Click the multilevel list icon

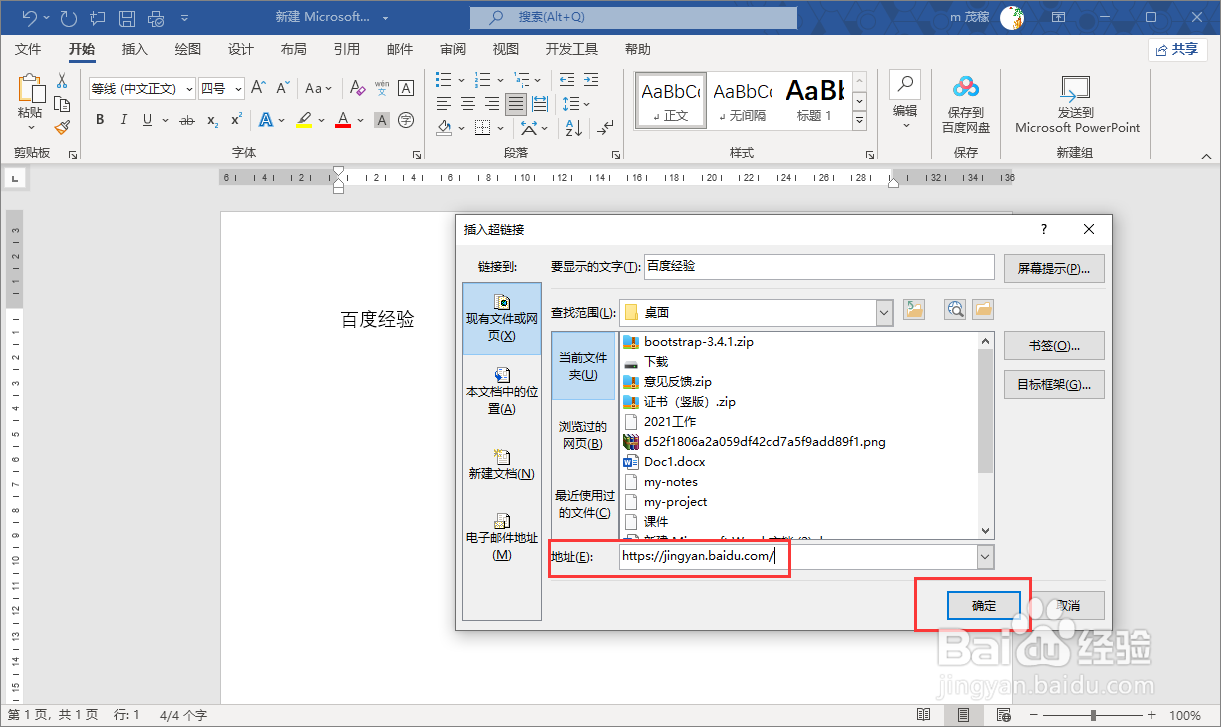(x=520, y=80)
